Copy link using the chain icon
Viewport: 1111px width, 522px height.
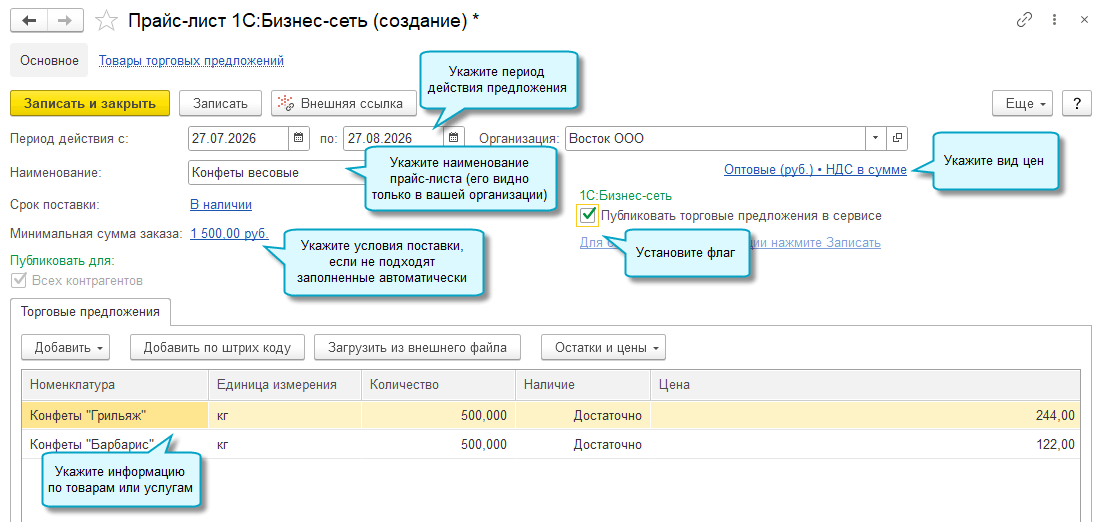[1024, 20]
